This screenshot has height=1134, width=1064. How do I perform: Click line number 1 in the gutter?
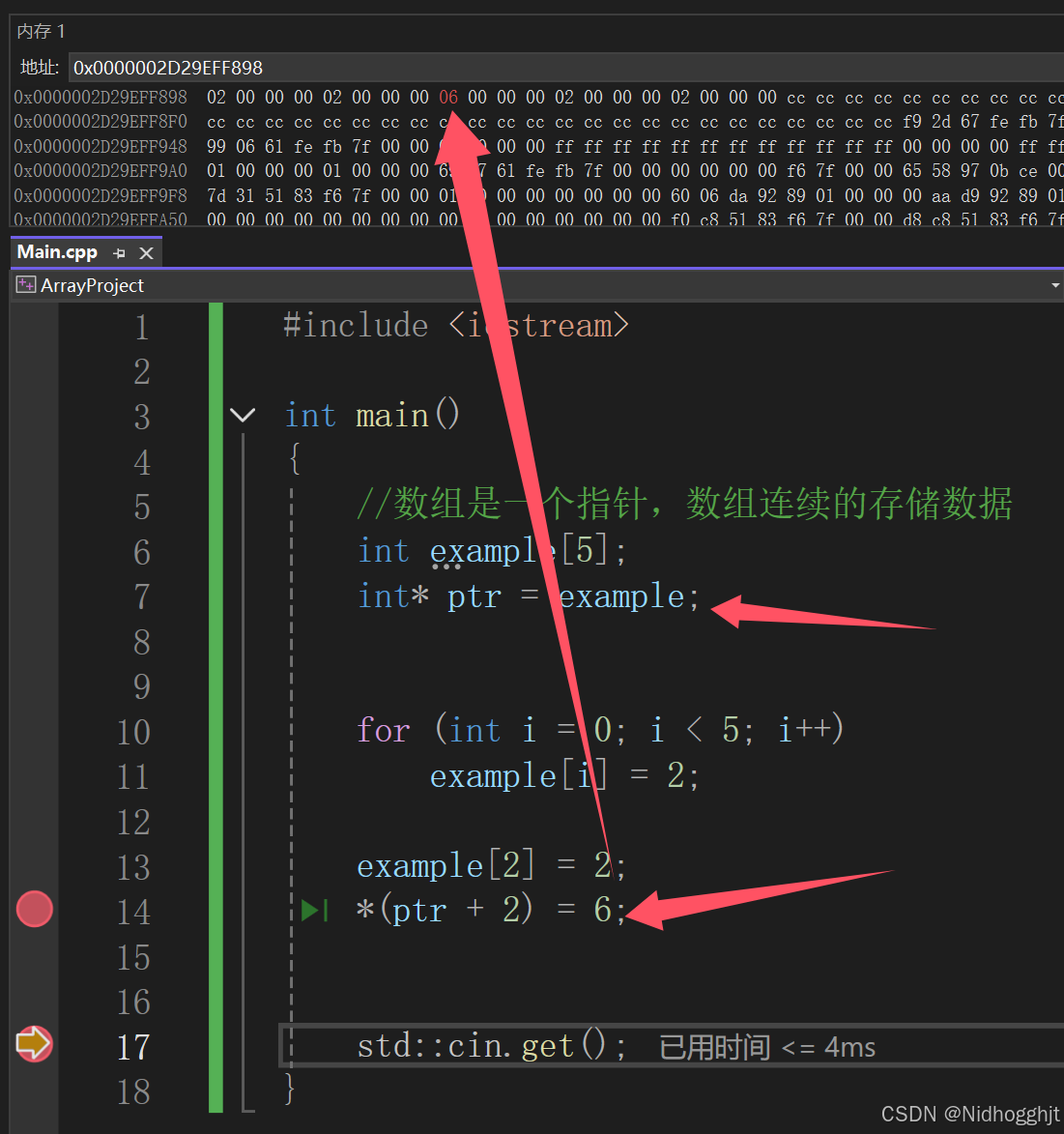click(x=142, y=327)
